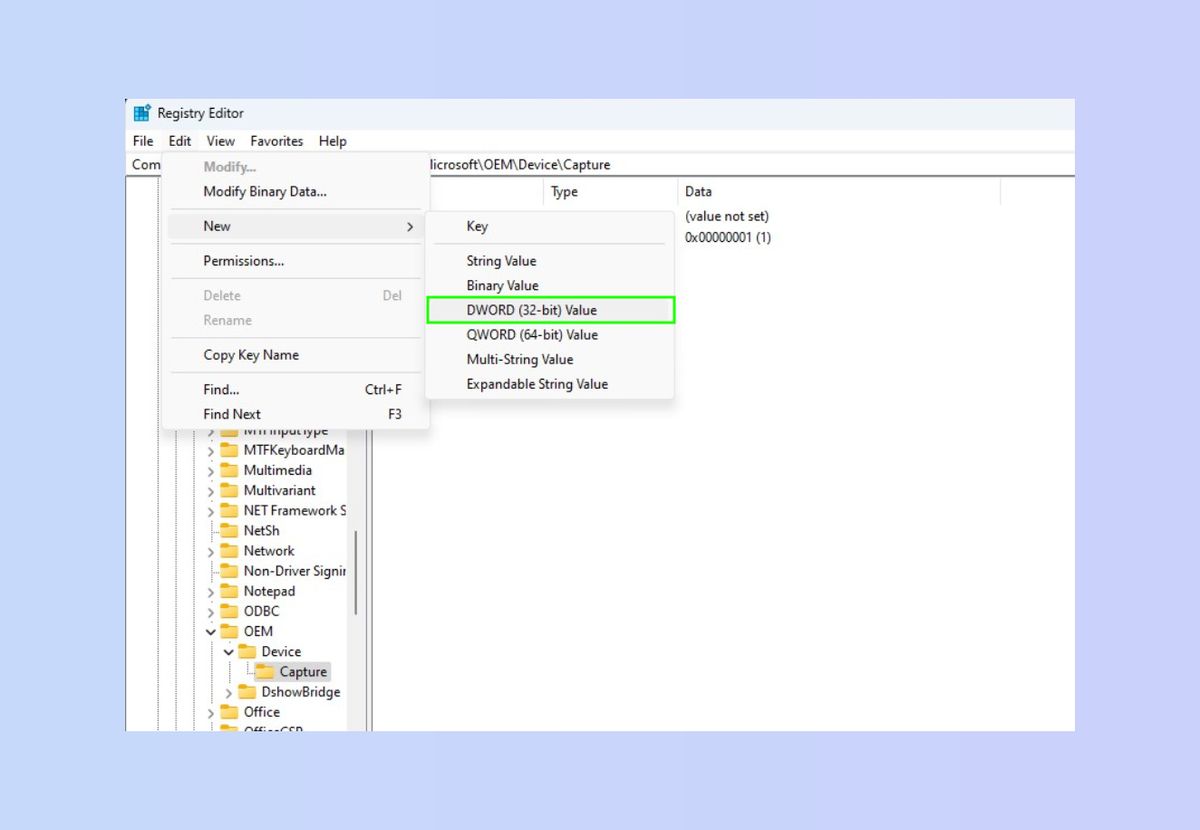Click the Registry Editor icon in the title bar
The height and width of the screenshot is (830, 1200).
[140, 113]
